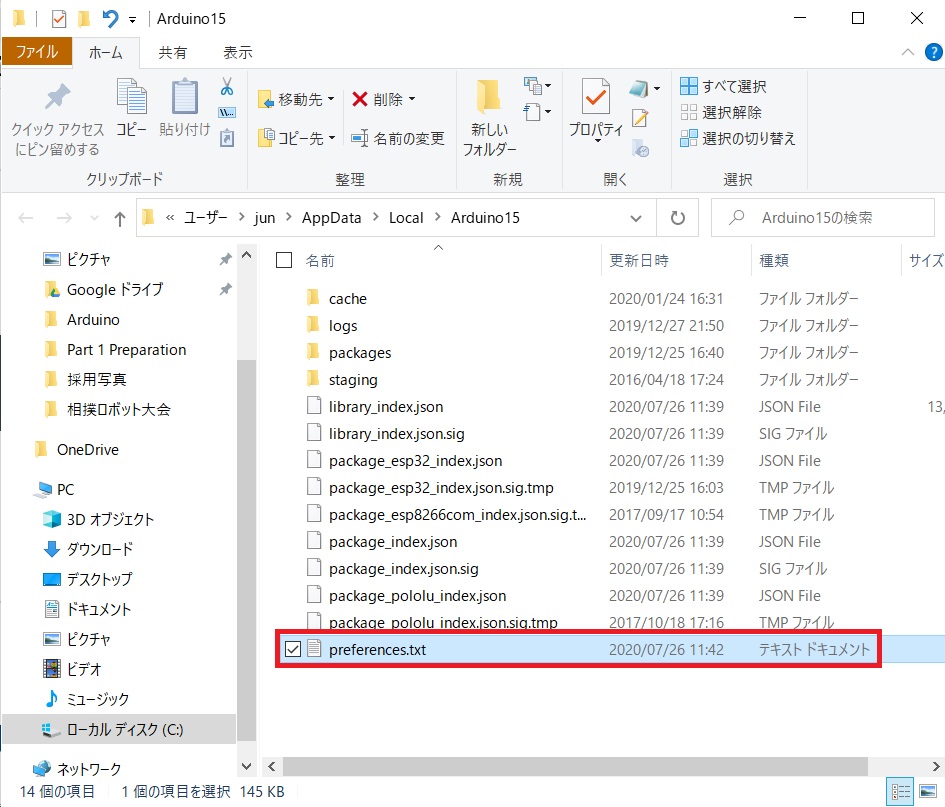Click the Edit file icon in Open group
This screenshot has height=807, width=945.
pyautogui.click(x=639, y=118)
